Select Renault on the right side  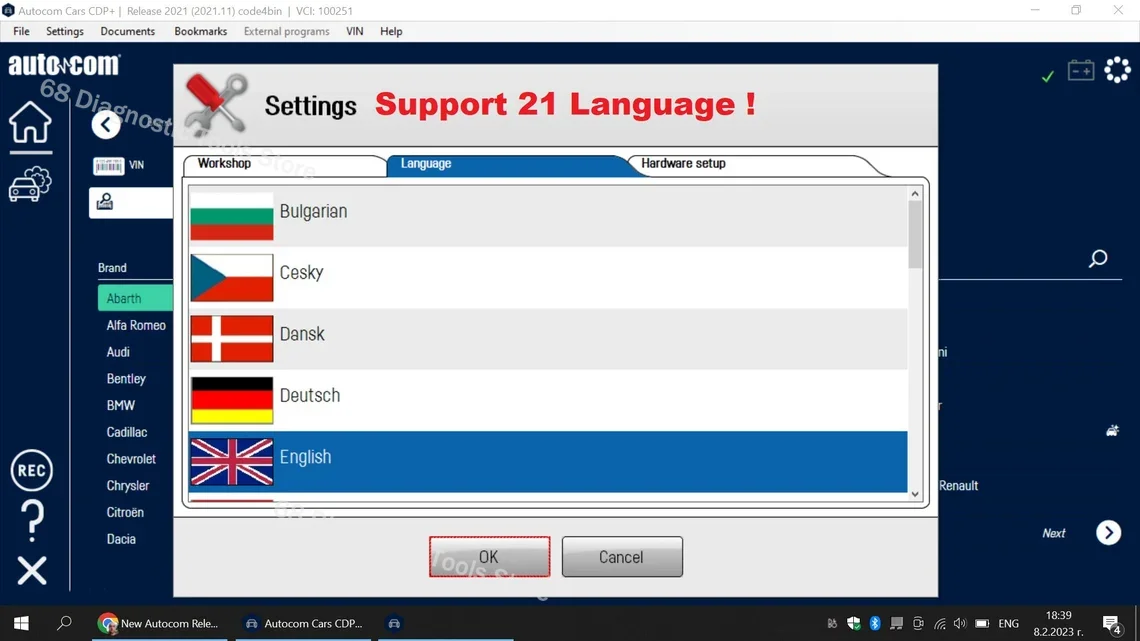tap(958, 485)
